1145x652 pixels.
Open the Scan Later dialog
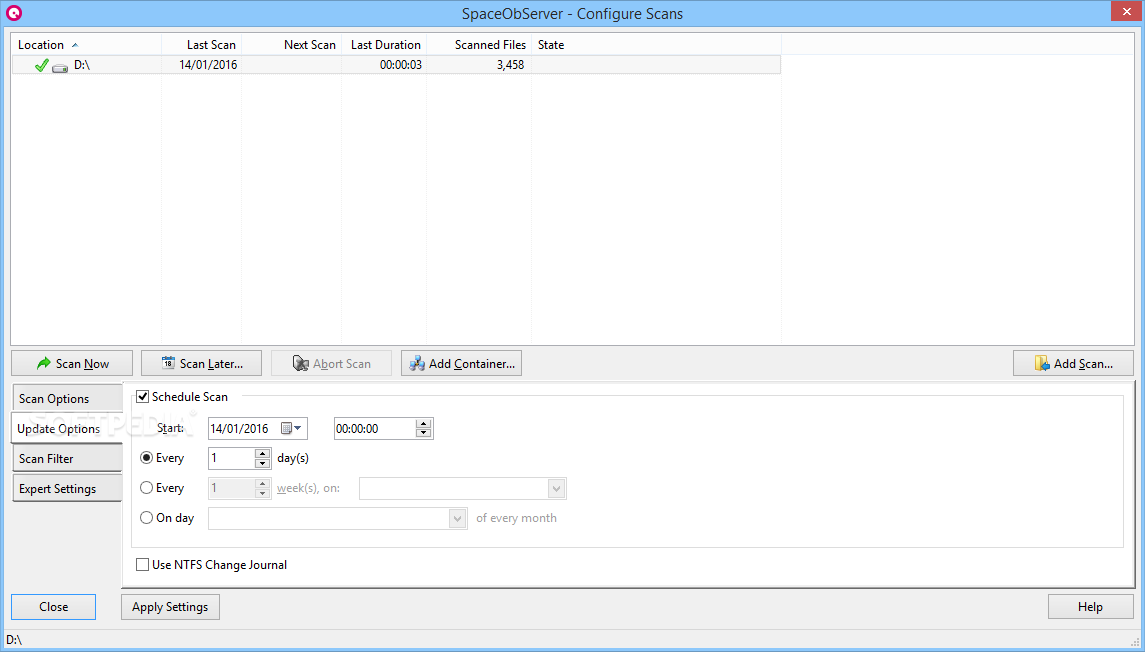[201, 364]
